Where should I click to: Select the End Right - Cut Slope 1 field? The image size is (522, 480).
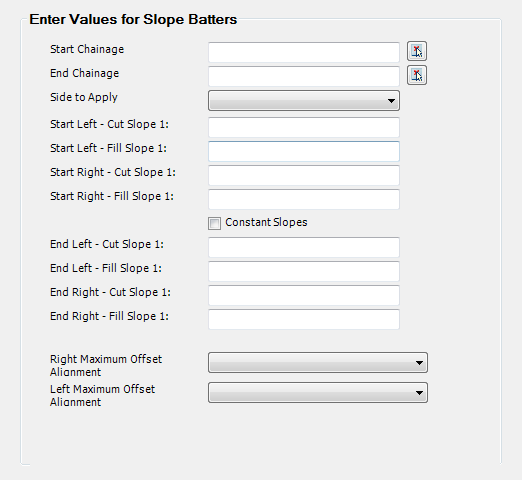coord(304,295)
